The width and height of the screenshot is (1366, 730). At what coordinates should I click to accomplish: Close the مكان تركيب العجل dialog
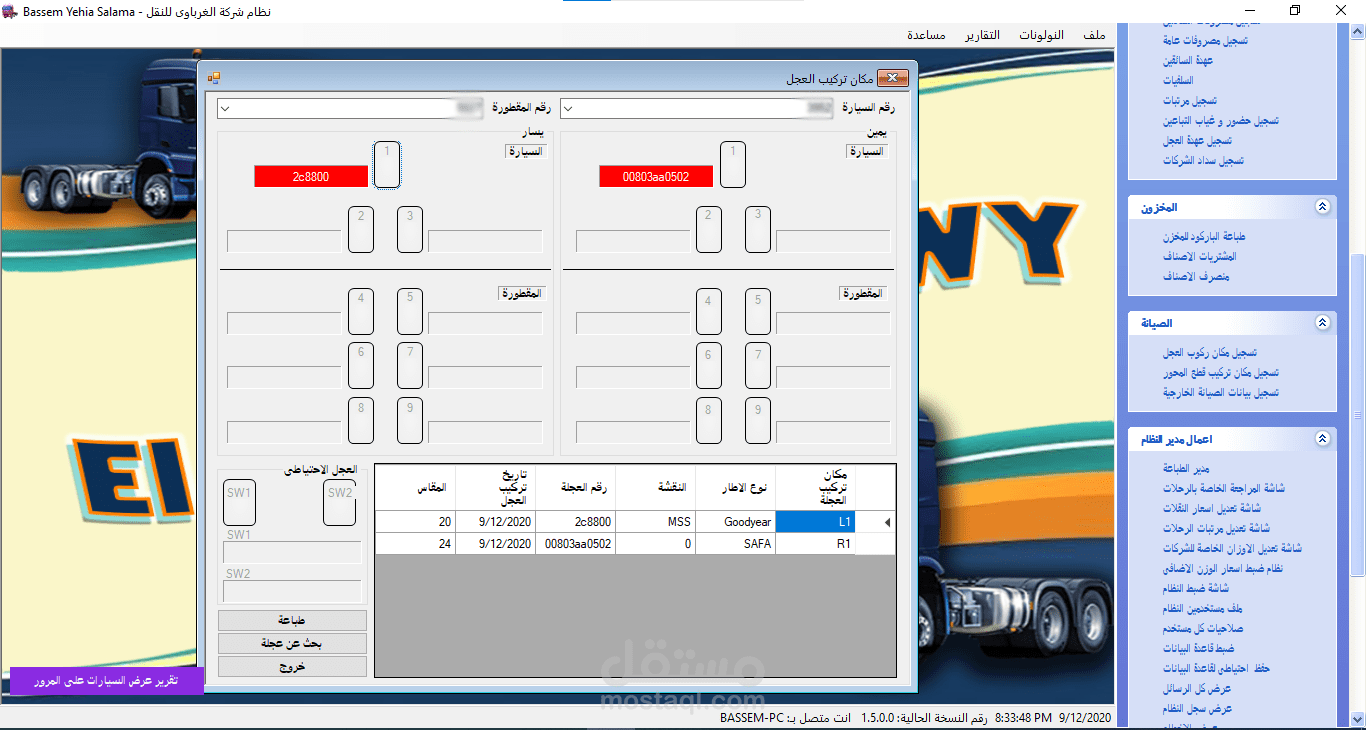893,78
